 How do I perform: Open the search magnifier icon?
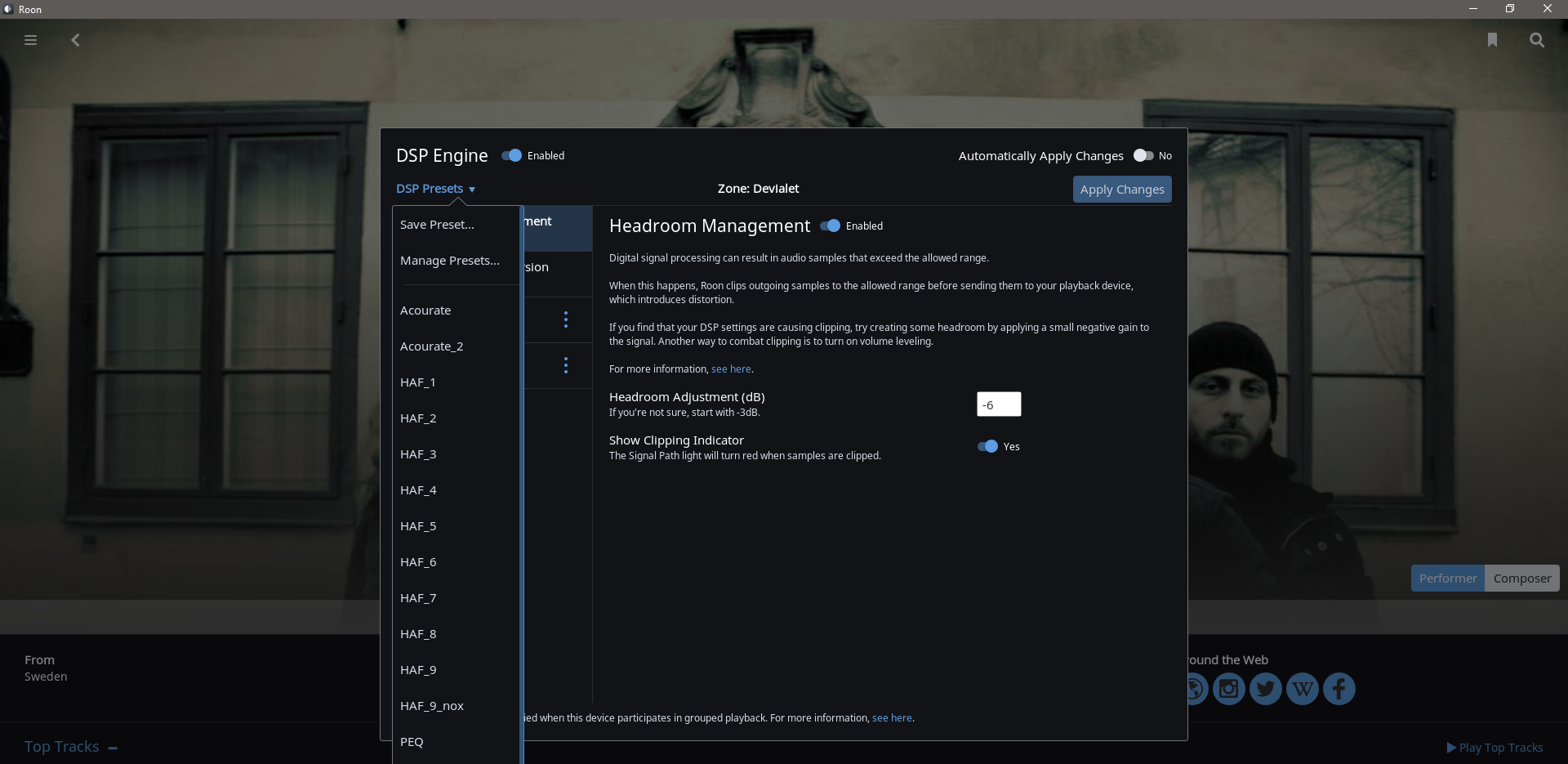pos(1537,40)
